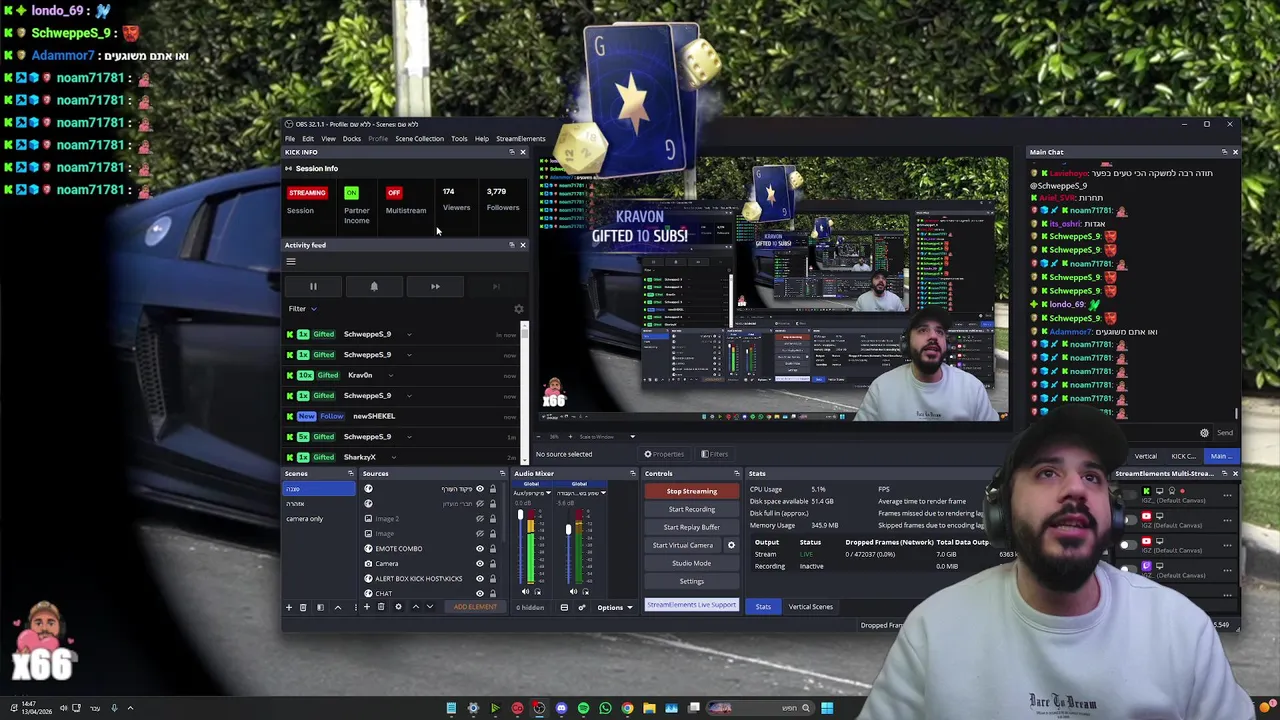1280x720 pixels.
Task: Mute the Aux/microphone channel speaker icon
Action: 525,592
